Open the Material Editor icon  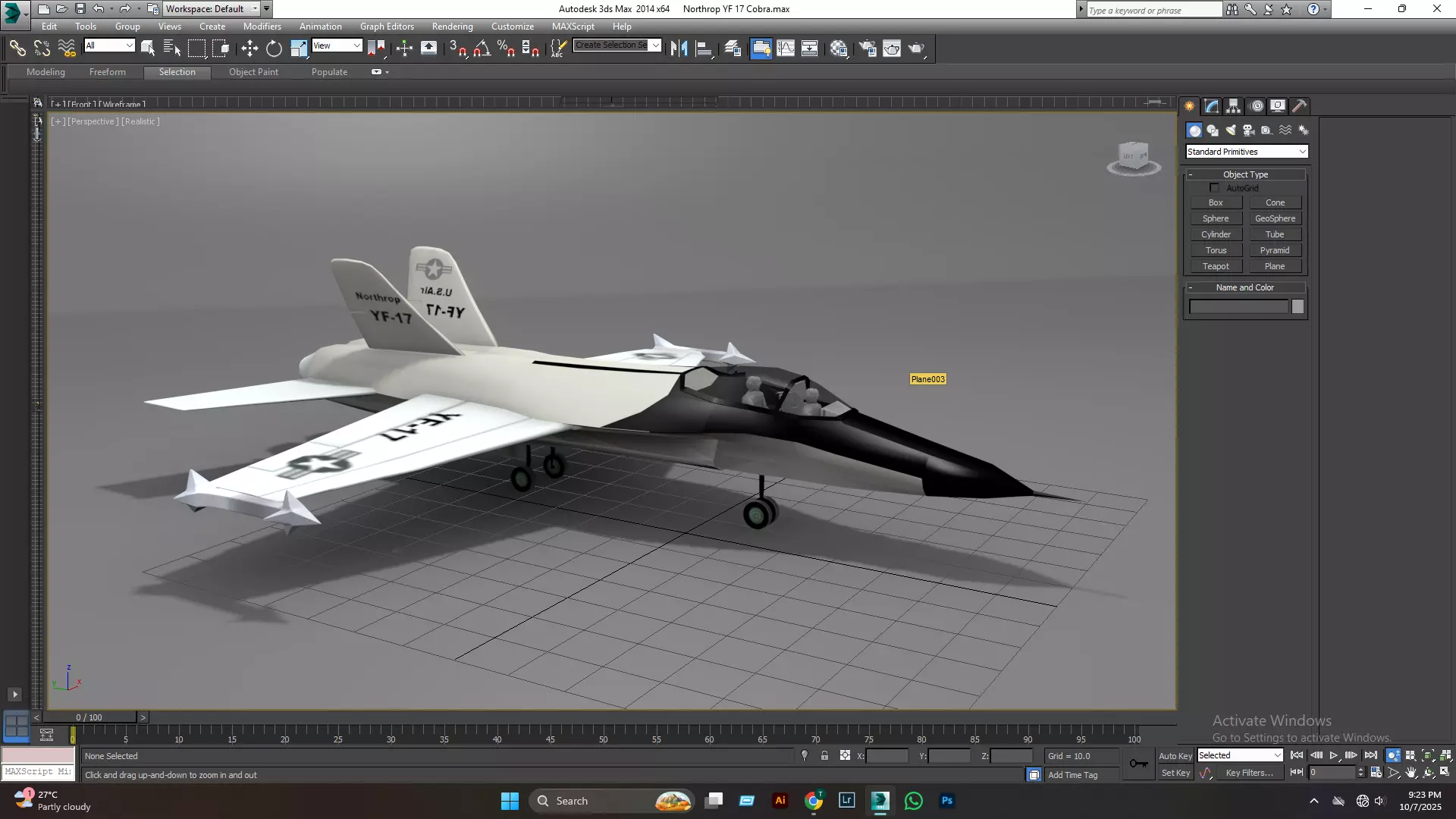838,49
